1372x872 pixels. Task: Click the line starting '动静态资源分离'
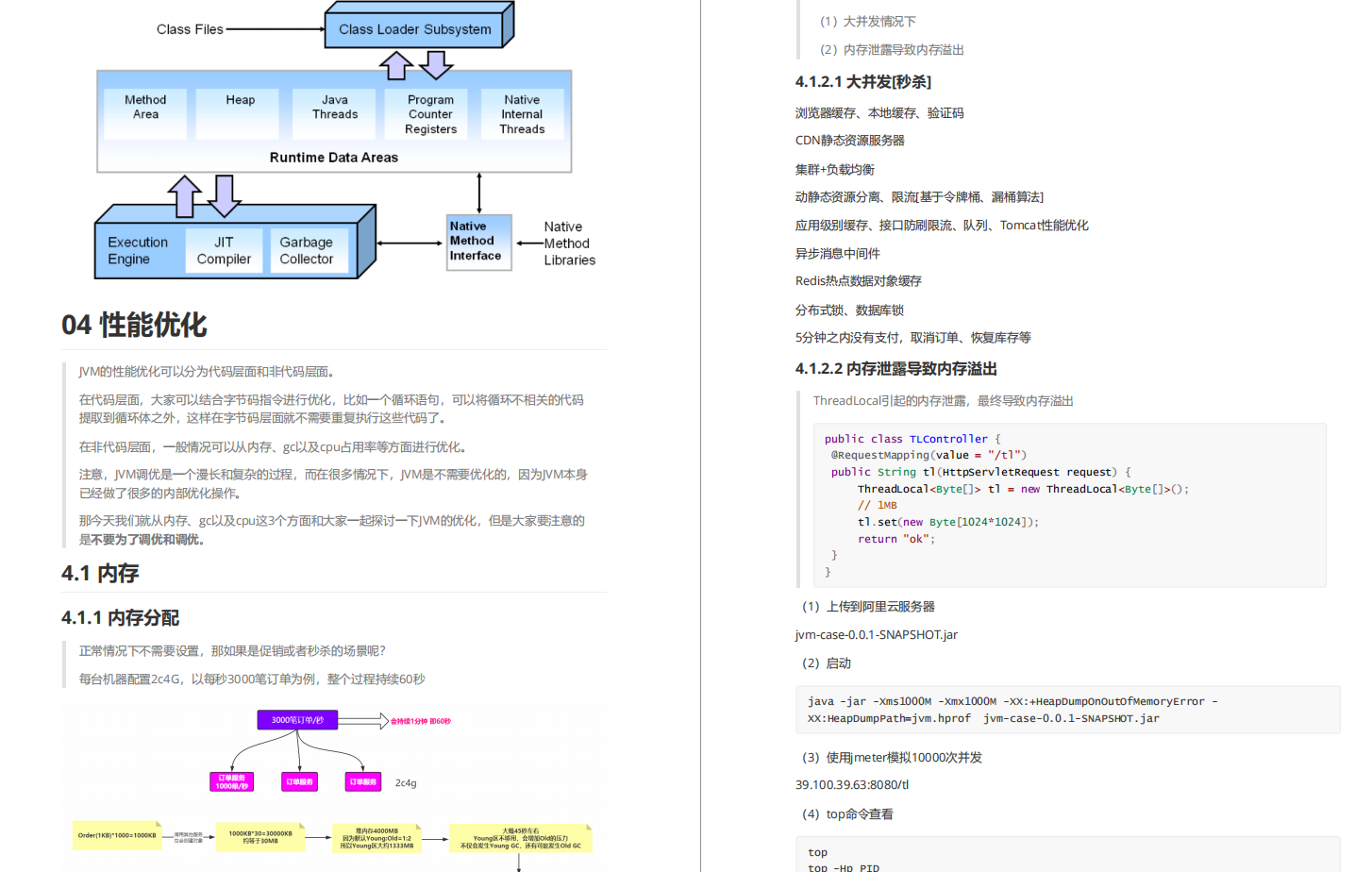919,197
